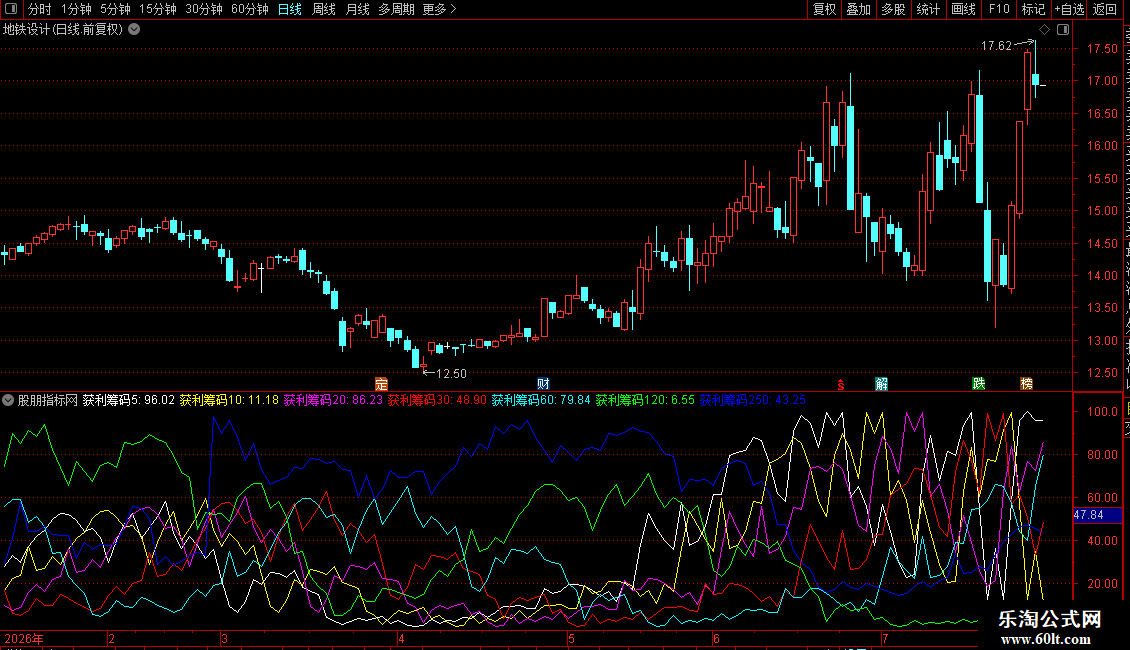
Task: Select the 60分钟 period tab
Action: click(x=249, y=9)
